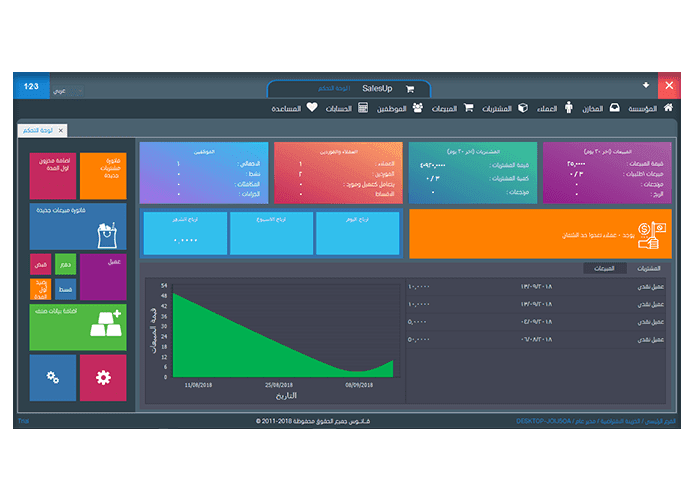
Task: Click the DESKTOP-JOU5OA status bar text
Action: click(x=543, y=421)
